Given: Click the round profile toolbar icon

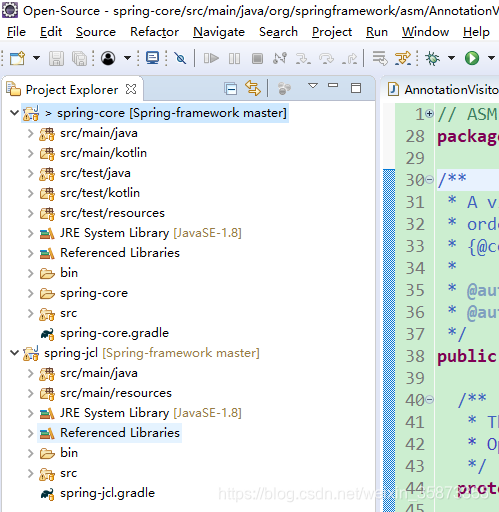Looking at the screenshot, I should click(x=108, y=58).
